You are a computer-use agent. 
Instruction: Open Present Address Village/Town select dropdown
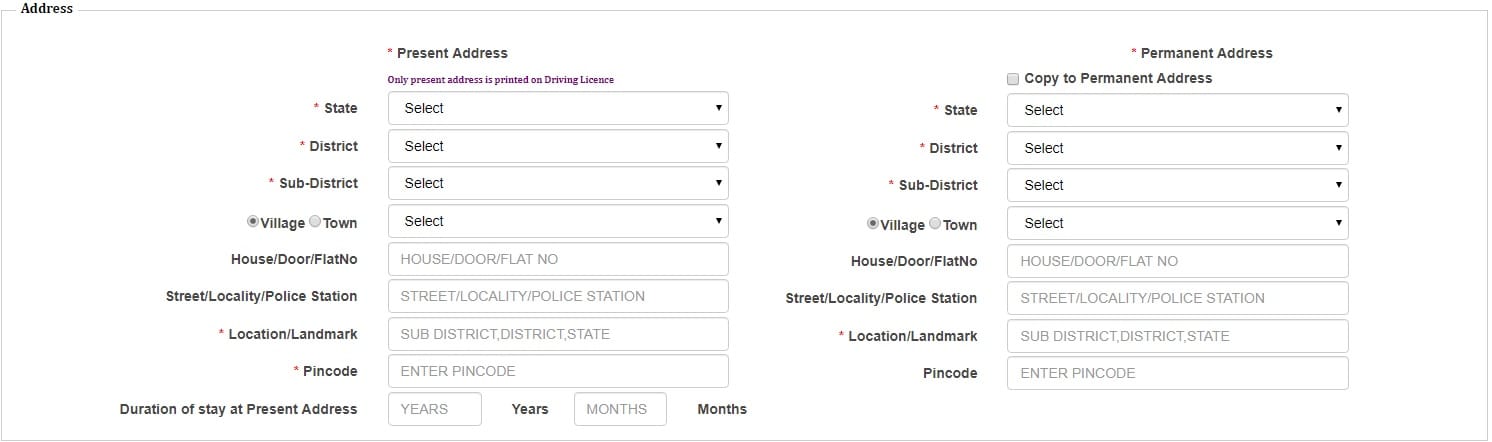(x=558, y=221)
